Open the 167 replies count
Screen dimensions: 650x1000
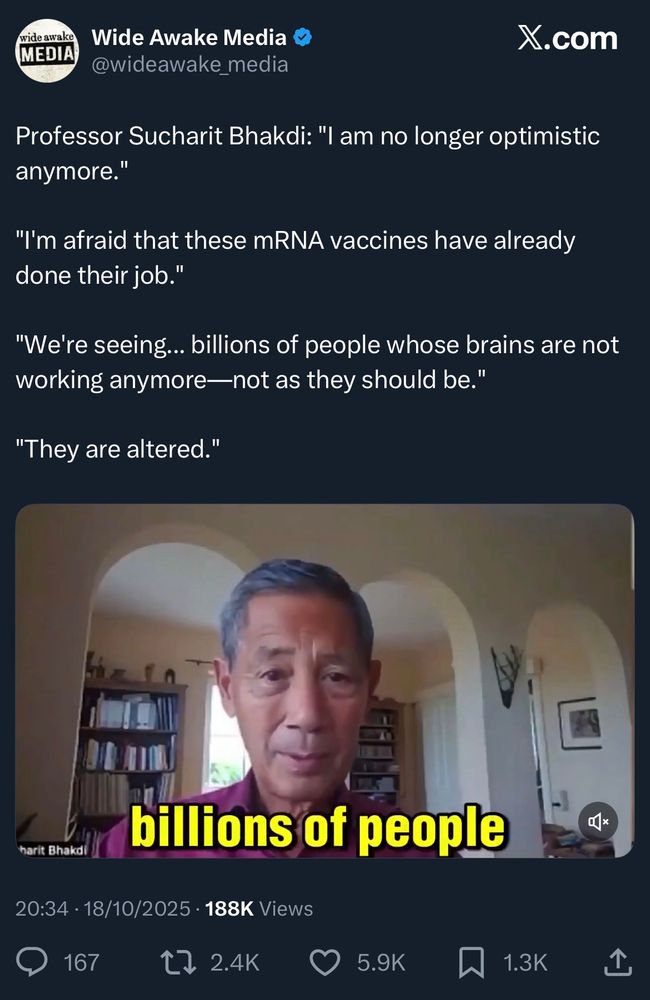pos(81,962)
